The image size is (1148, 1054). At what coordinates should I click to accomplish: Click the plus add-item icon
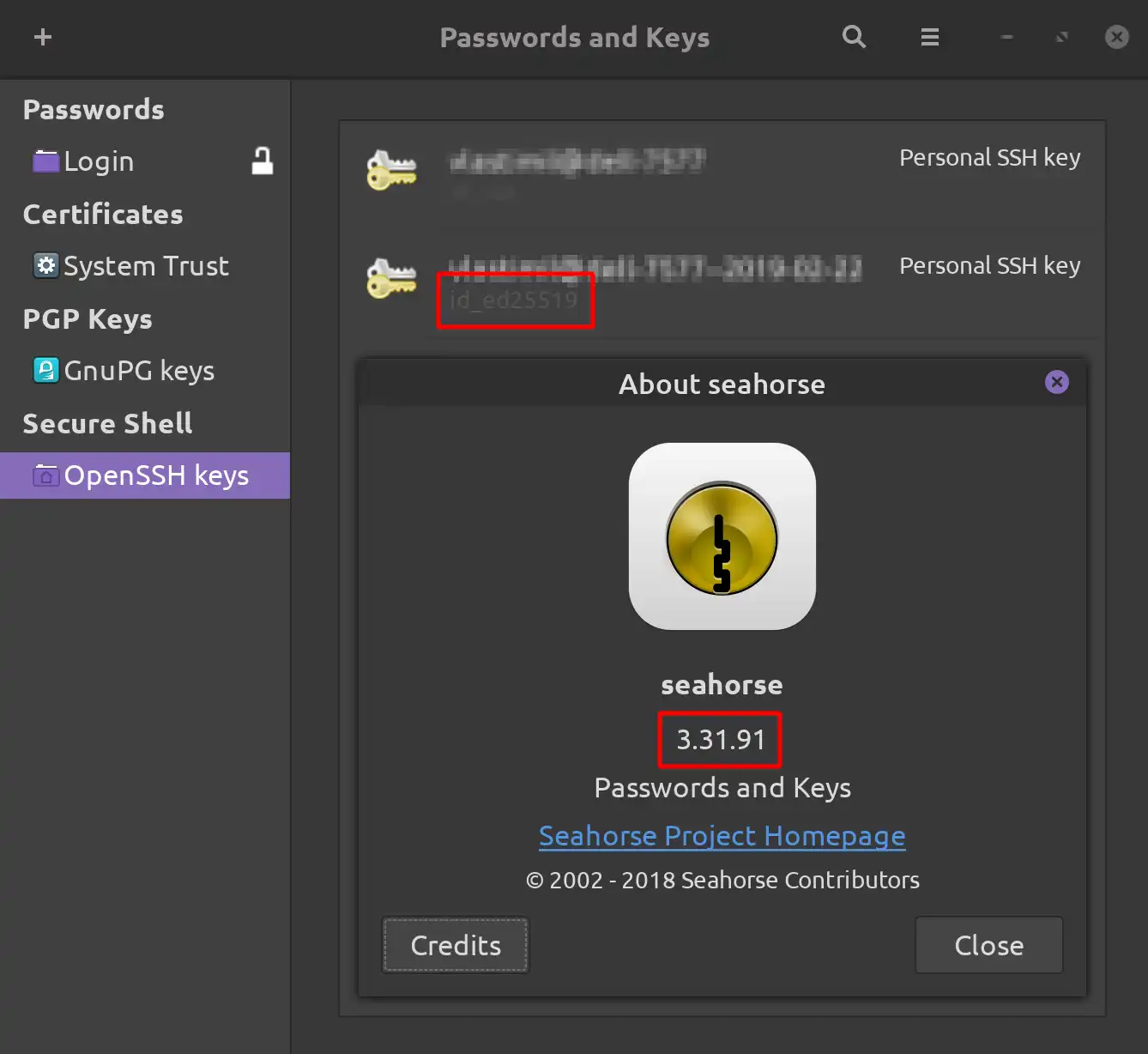(43, 37)
